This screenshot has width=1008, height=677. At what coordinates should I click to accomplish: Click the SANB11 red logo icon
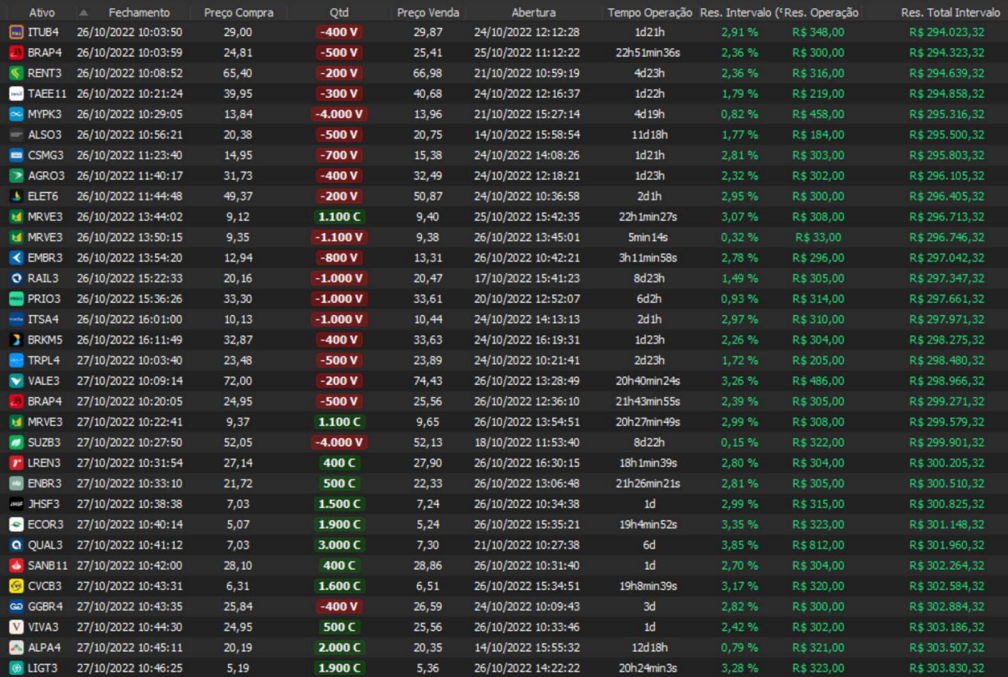click(x=16, y=565)
